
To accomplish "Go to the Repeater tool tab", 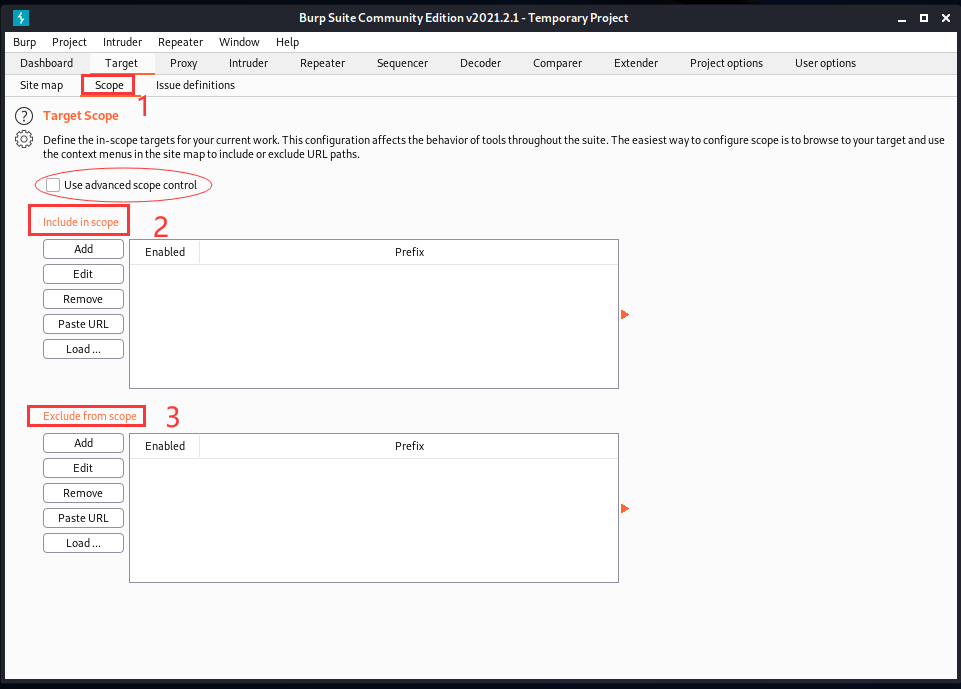I will 322,63.
